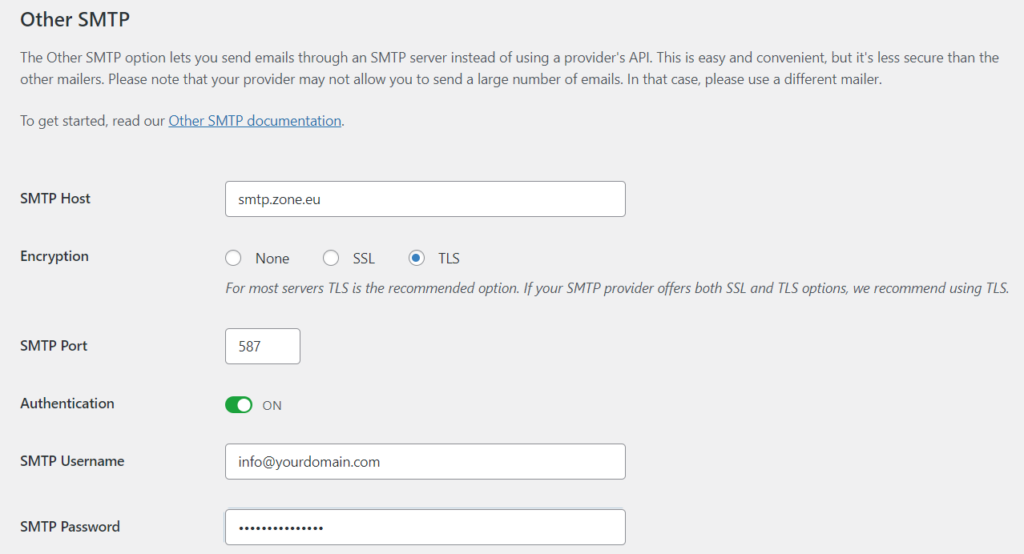Click the SMTP Username label
This screenshot has height=554, width=1024.
click(72, 462)
